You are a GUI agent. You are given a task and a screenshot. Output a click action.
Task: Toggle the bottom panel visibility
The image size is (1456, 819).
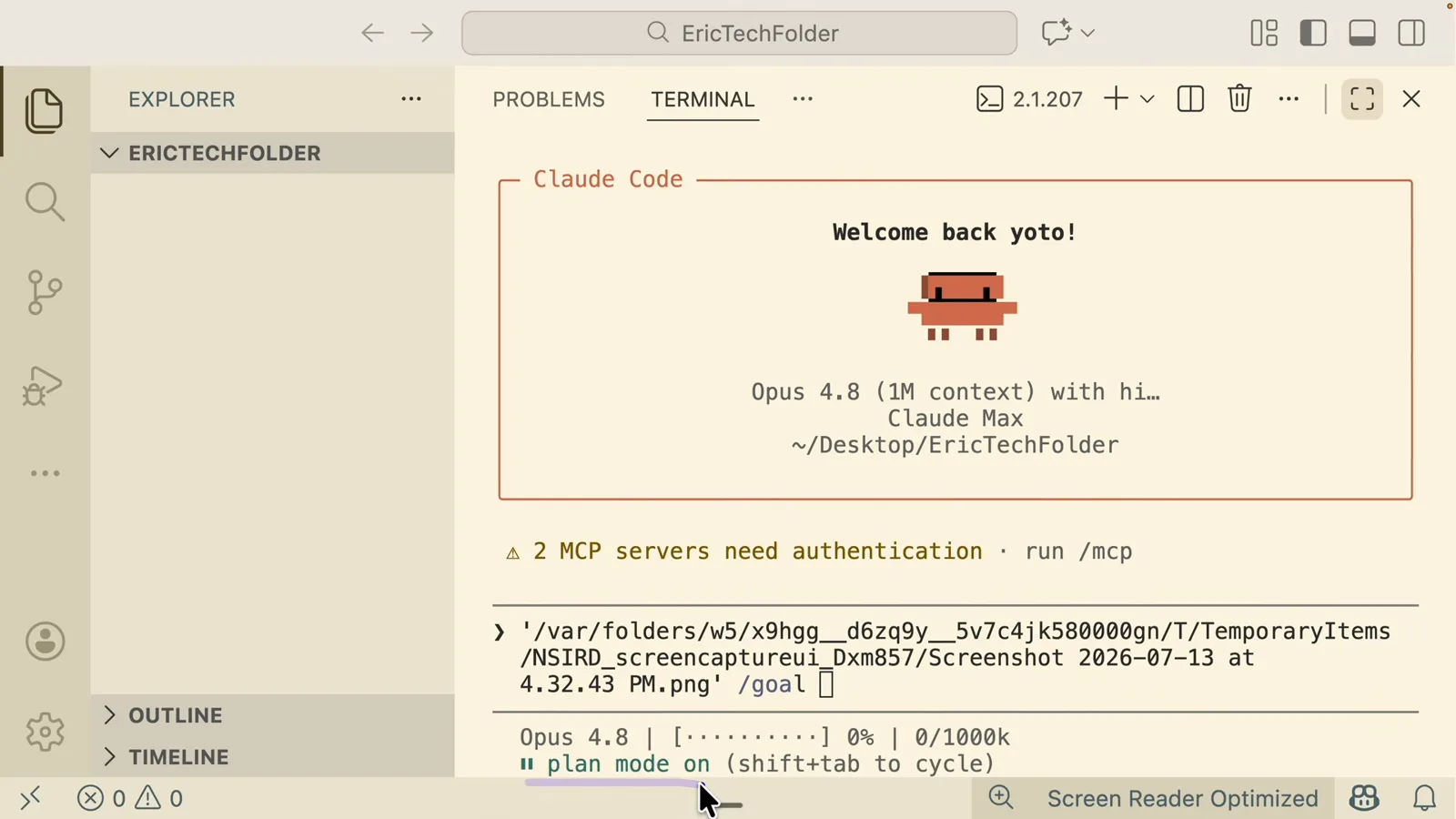point(1362,33)
